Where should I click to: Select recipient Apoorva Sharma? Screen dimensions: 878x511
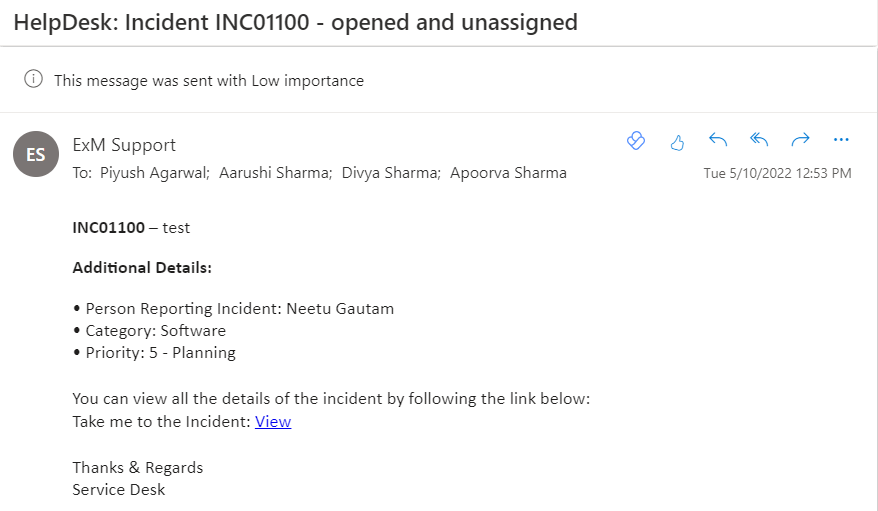[508, 173]
